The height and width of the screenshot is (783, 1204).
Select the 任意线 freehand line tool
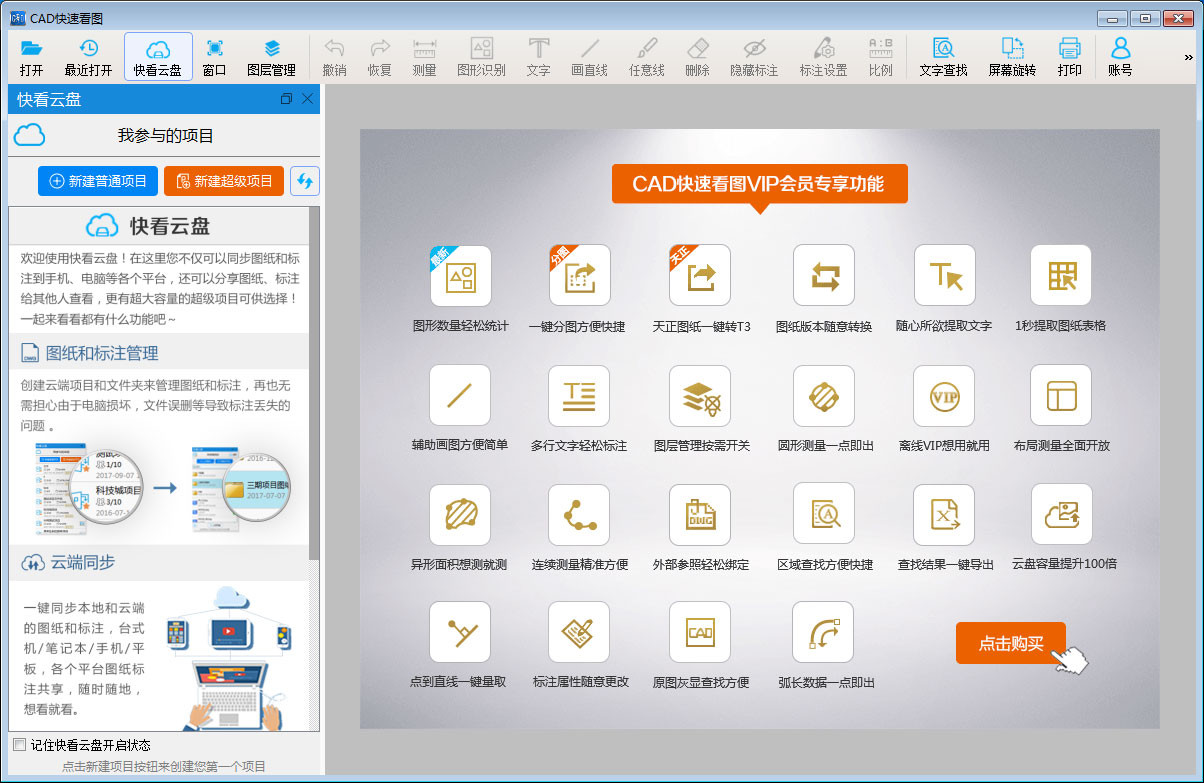pos(647,57)
